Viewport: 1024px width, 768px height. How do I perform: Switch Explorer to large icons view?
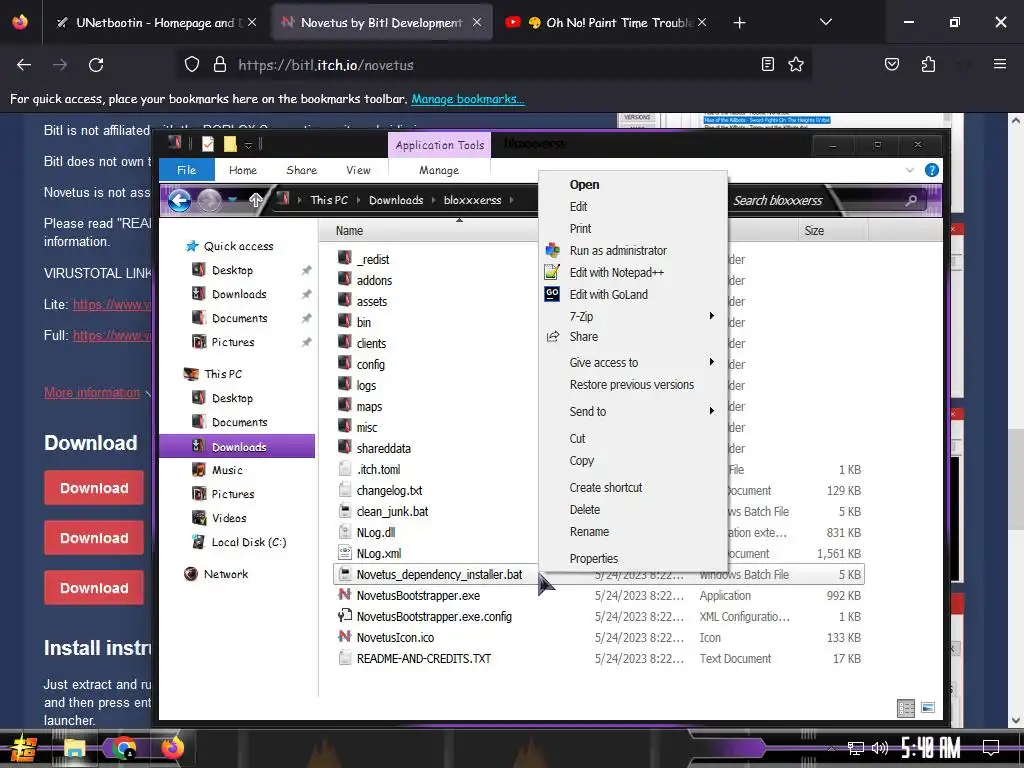click(x=927, y=708)
